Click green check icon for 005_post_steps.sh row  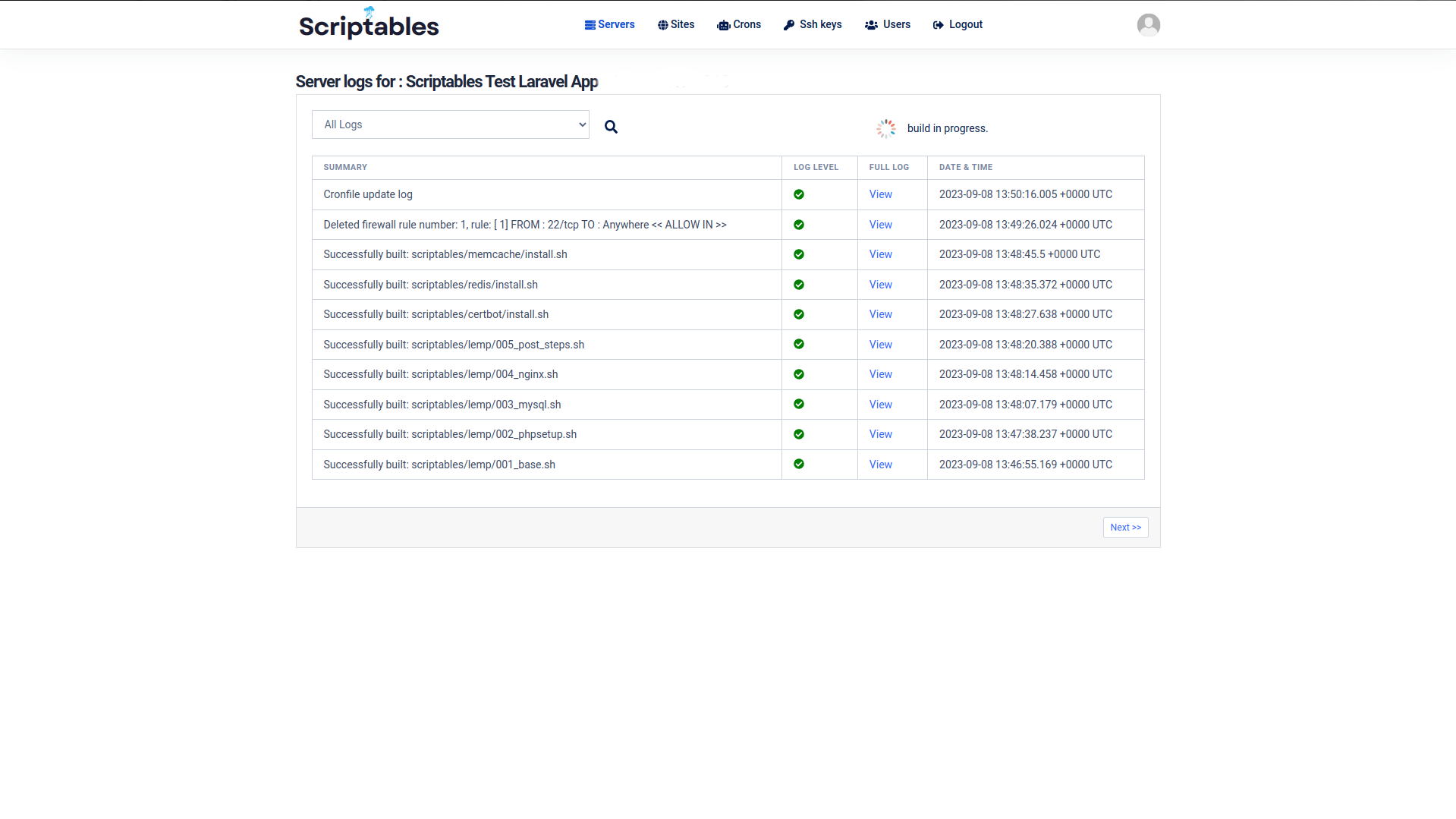[799, 344]
